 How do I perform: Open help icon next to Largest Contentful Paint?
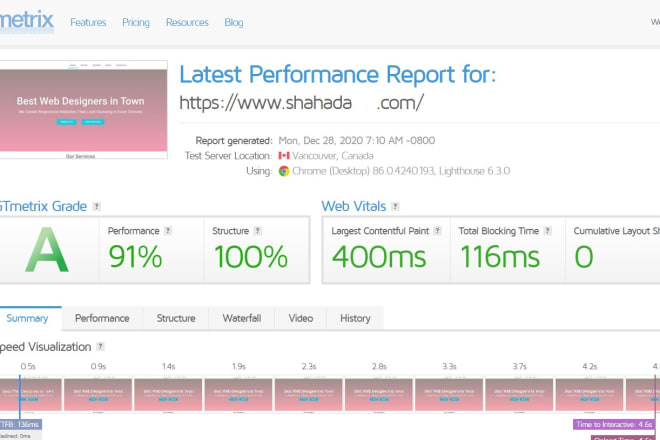(437, 231)
